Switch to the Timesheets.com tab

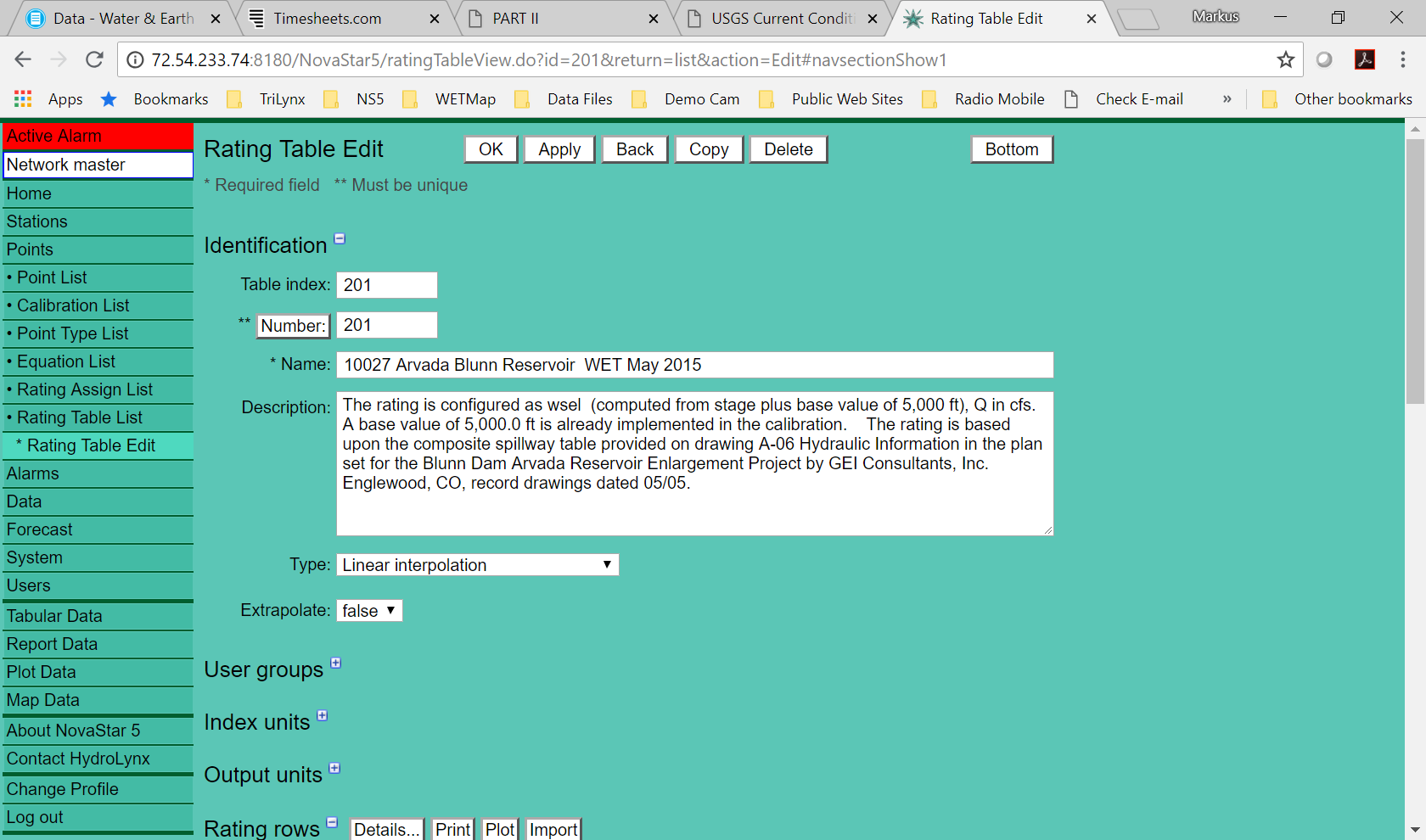click(x=328, y=19)
